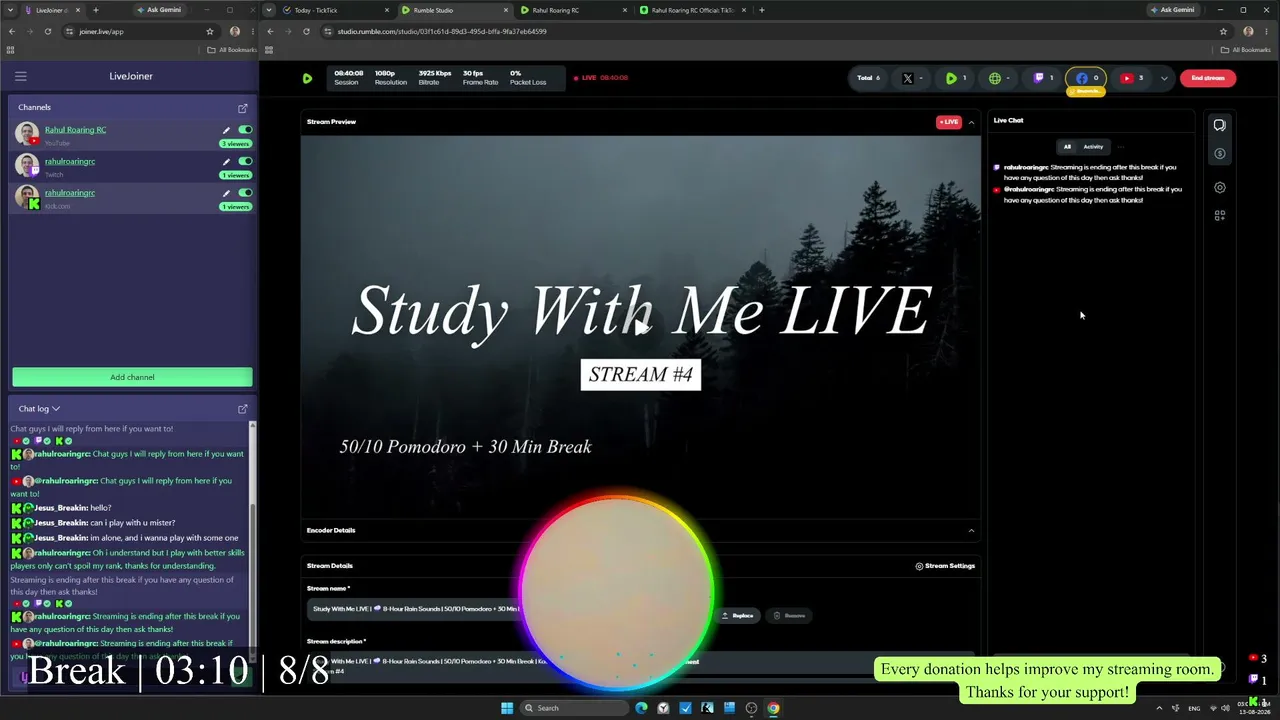The height and width of the screenshot is (720, 1280).
Task: Click the Rumble logo in studio header
Action: click(x=307, y=78)
